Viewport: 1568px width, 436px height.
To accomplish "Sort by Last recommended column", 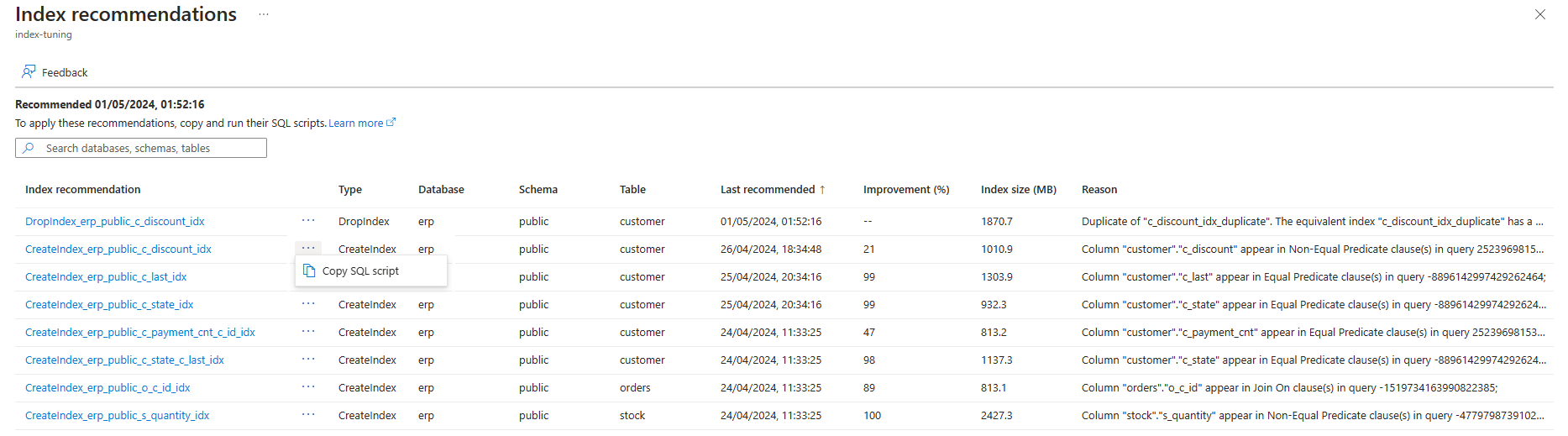I will pos(768,190).
